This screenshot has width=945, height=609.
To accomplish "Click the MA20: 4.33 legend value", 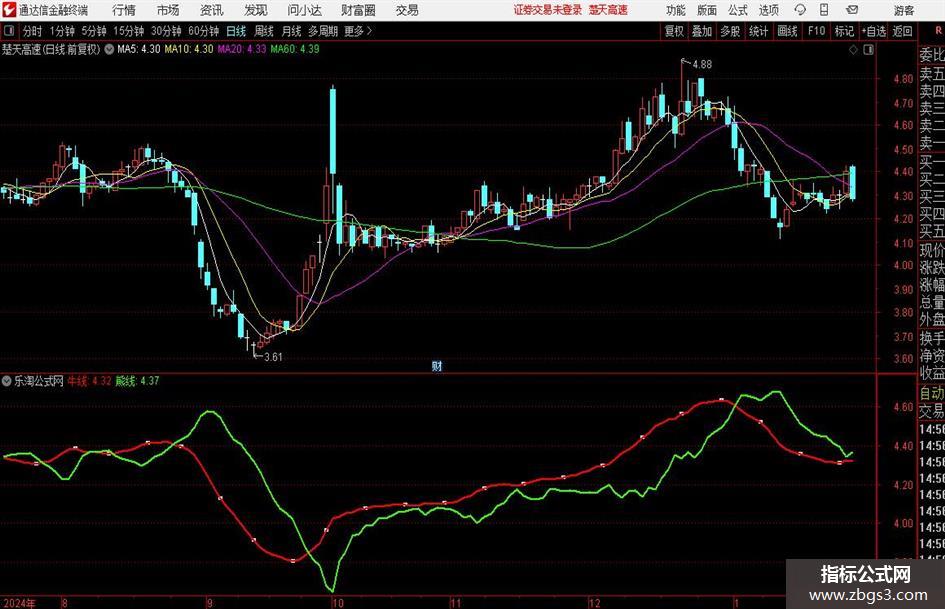I will (242, 49).
